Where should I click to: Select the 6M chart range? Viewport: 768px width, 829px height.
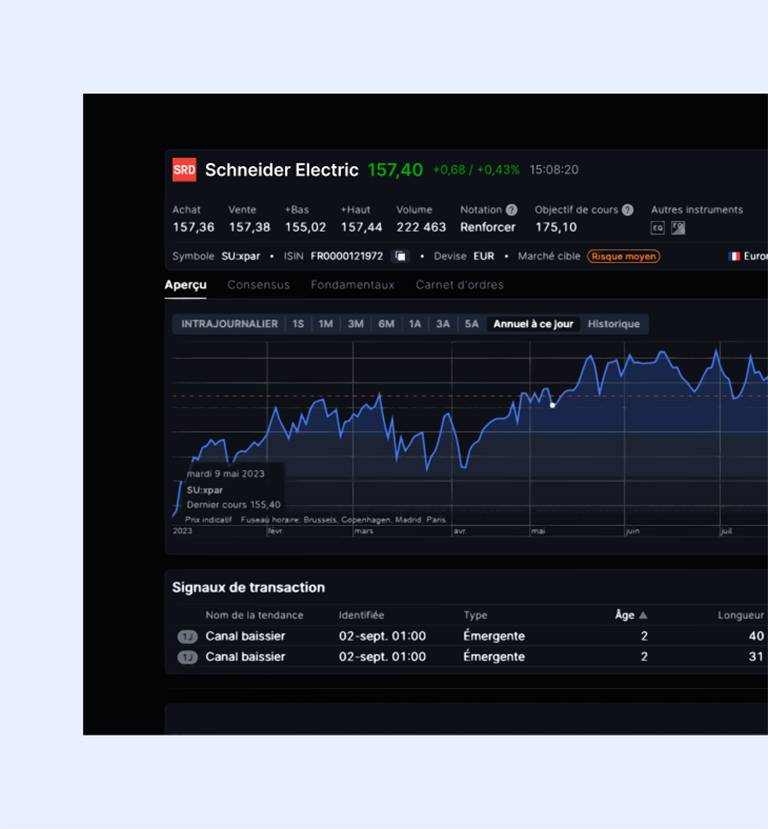[x=386, y=324]
